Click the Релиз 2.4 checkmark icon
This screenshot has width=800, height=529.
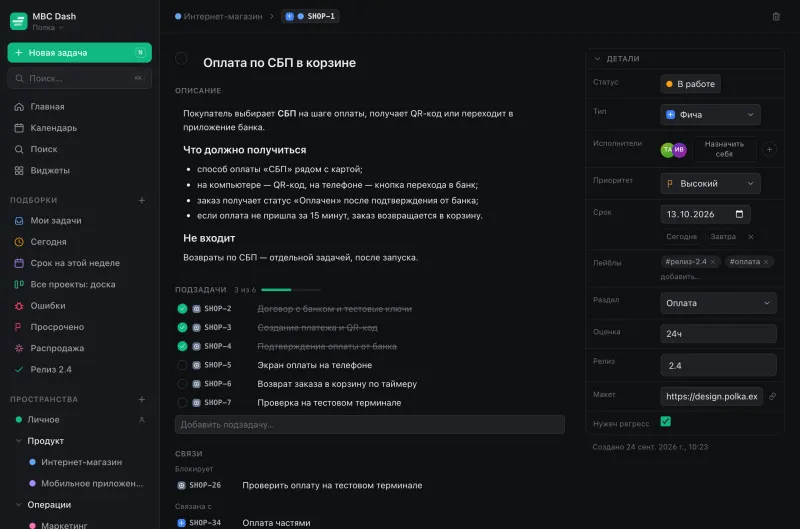[x=19, y=370]
